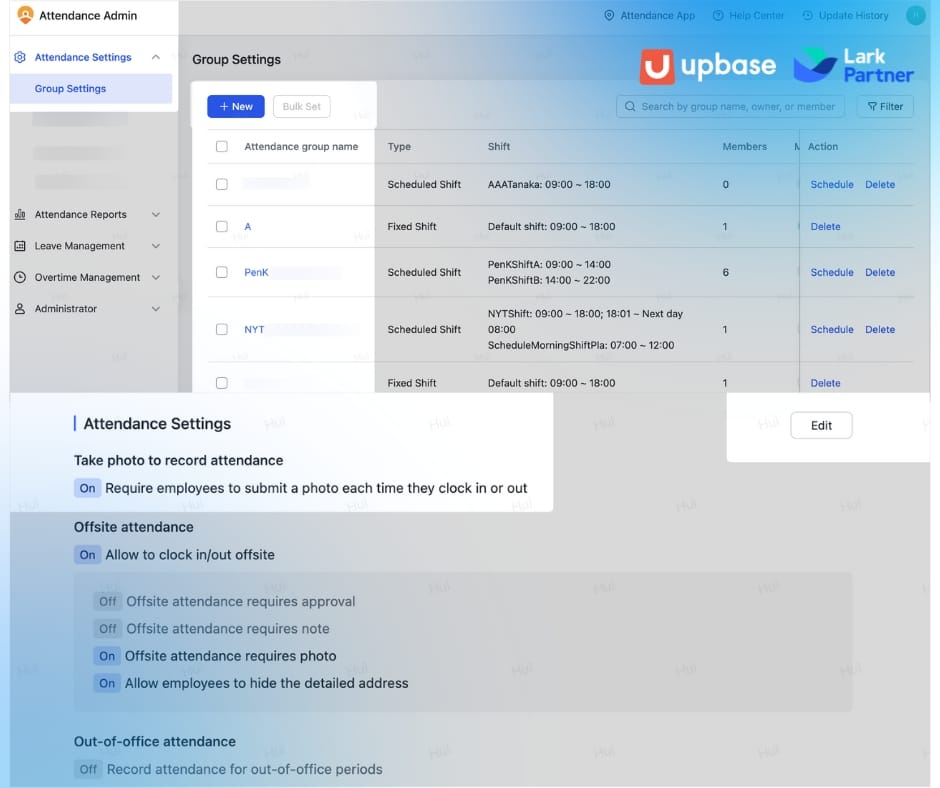This screenshot has height=788, width=940.
Task: Select the Attendance Settings menu label
Action: tap(83, 57)
